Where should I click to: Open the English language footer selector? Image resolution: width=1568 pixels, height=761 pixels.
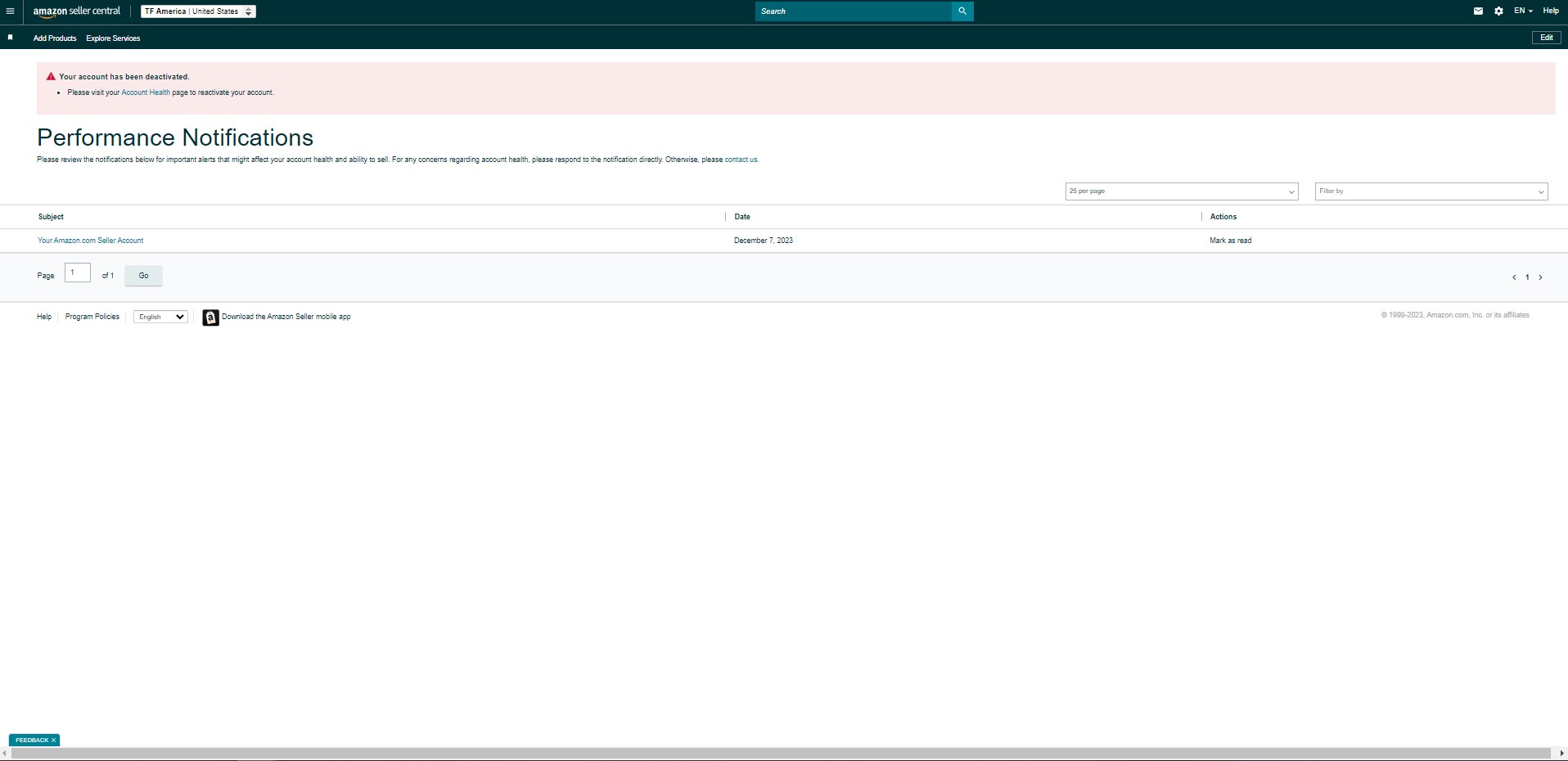point(160,317)
